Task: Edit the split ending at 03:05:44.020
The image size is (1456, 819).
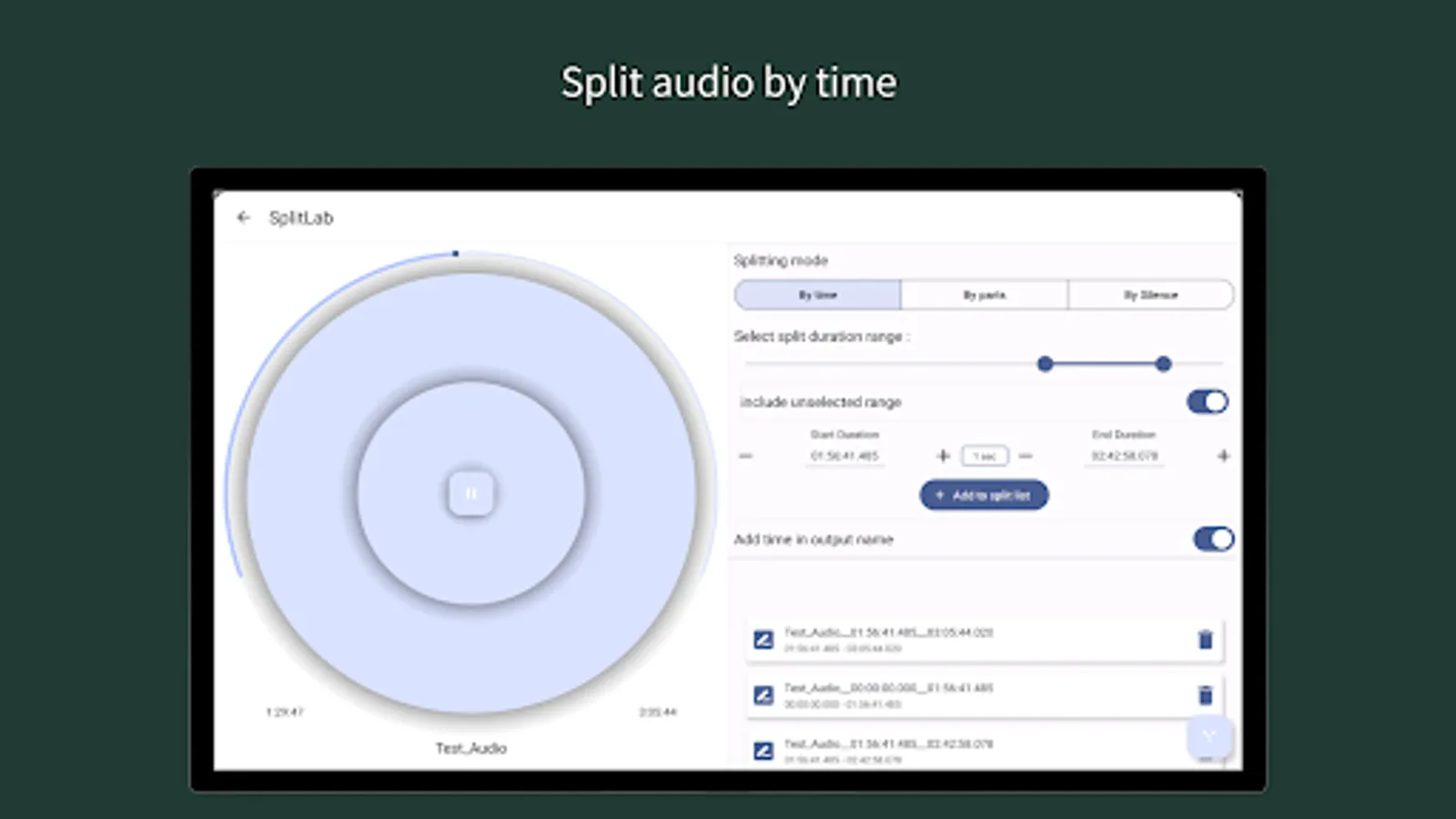Action: (763, 640)
